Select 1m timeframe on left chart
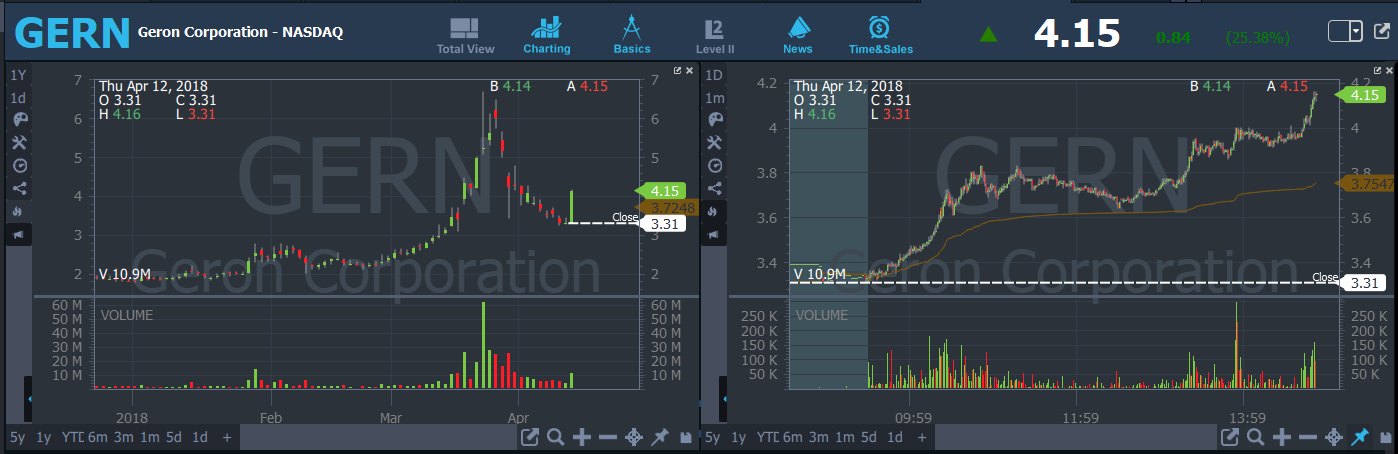1398x454 pixels. 149,437
